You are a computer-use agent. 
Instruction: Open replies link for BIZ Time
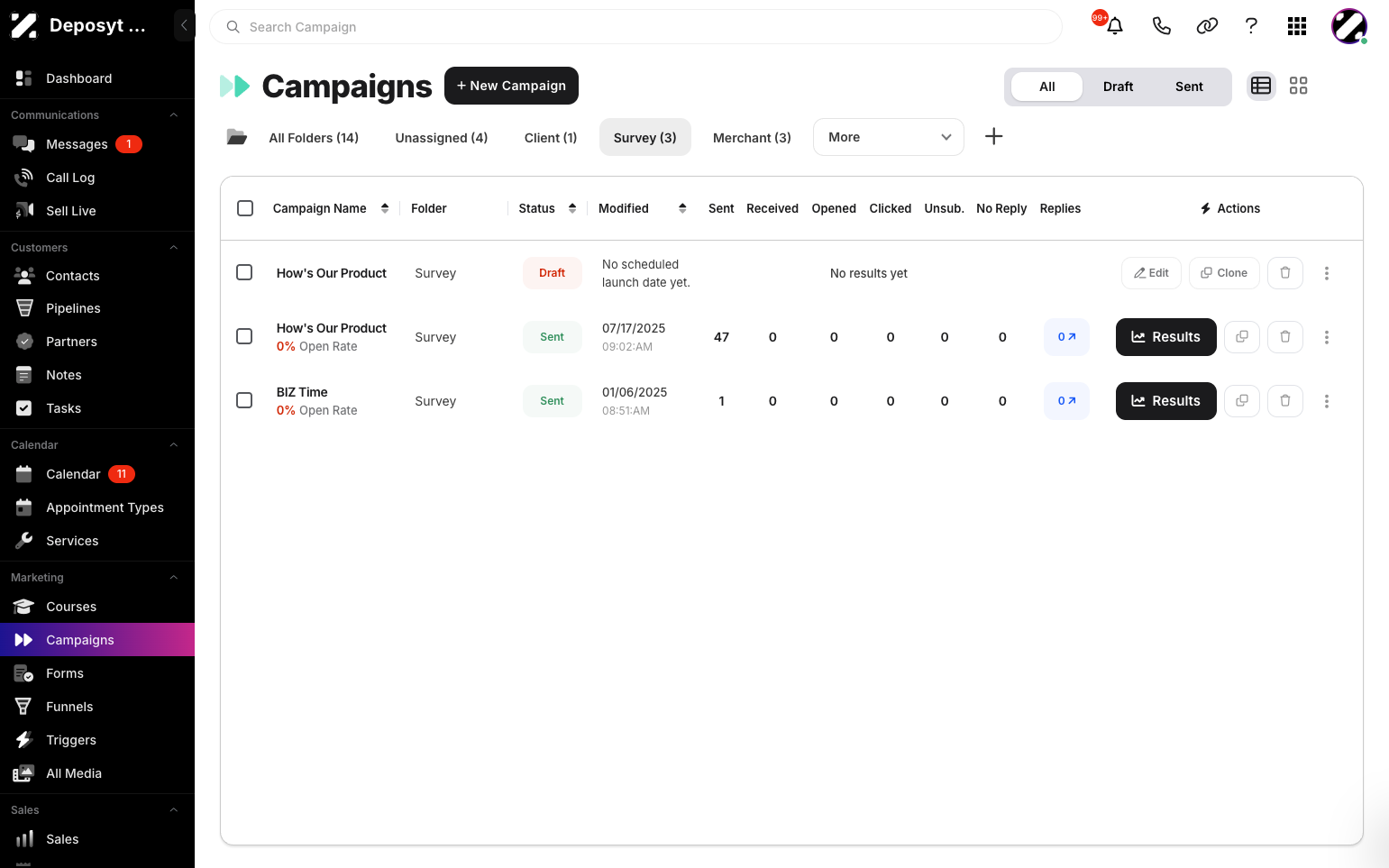click(x=1066, y=401)
